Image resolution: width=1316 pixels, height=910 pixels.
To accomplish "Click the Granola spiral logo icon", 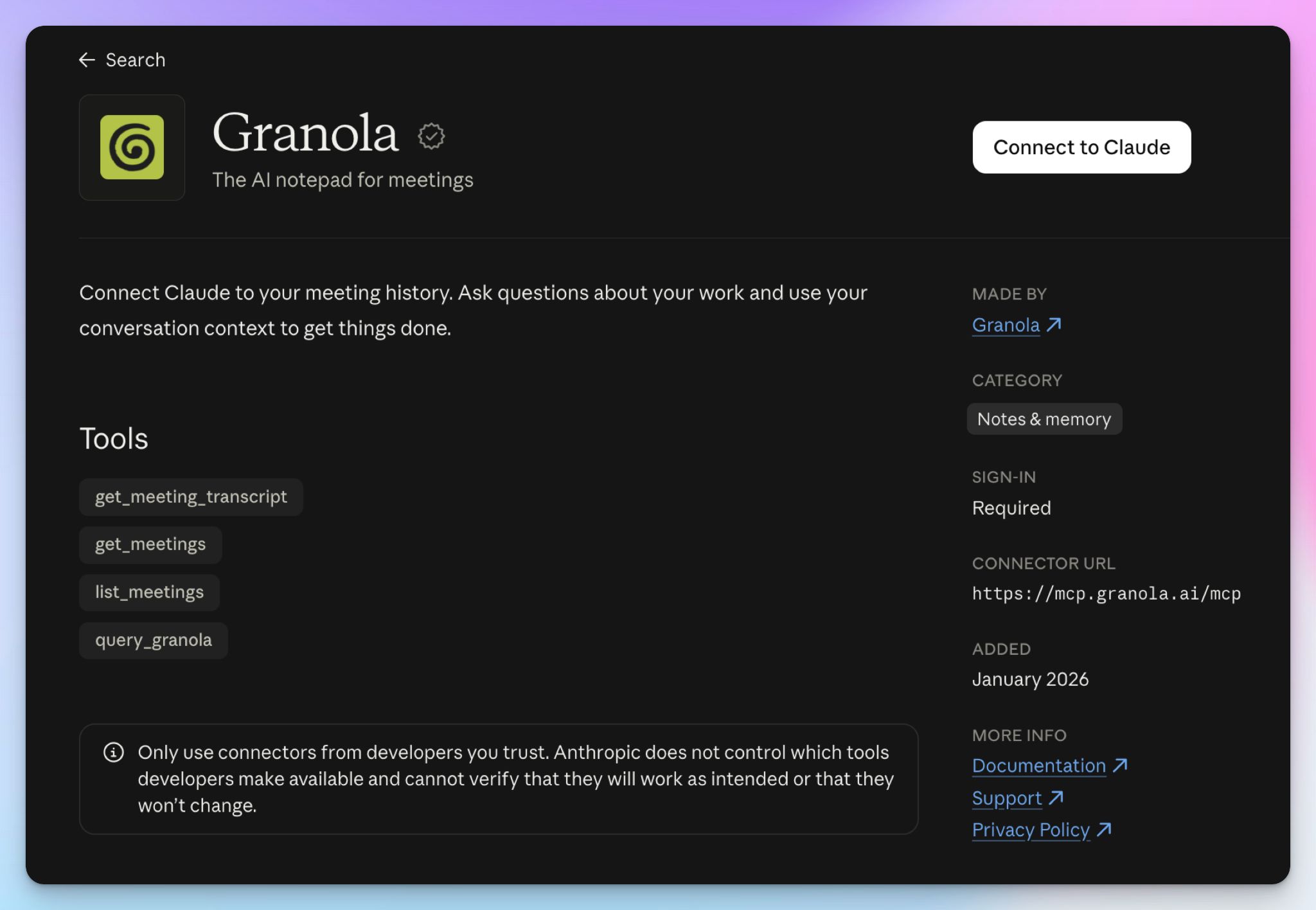I will tap(132, 147).
